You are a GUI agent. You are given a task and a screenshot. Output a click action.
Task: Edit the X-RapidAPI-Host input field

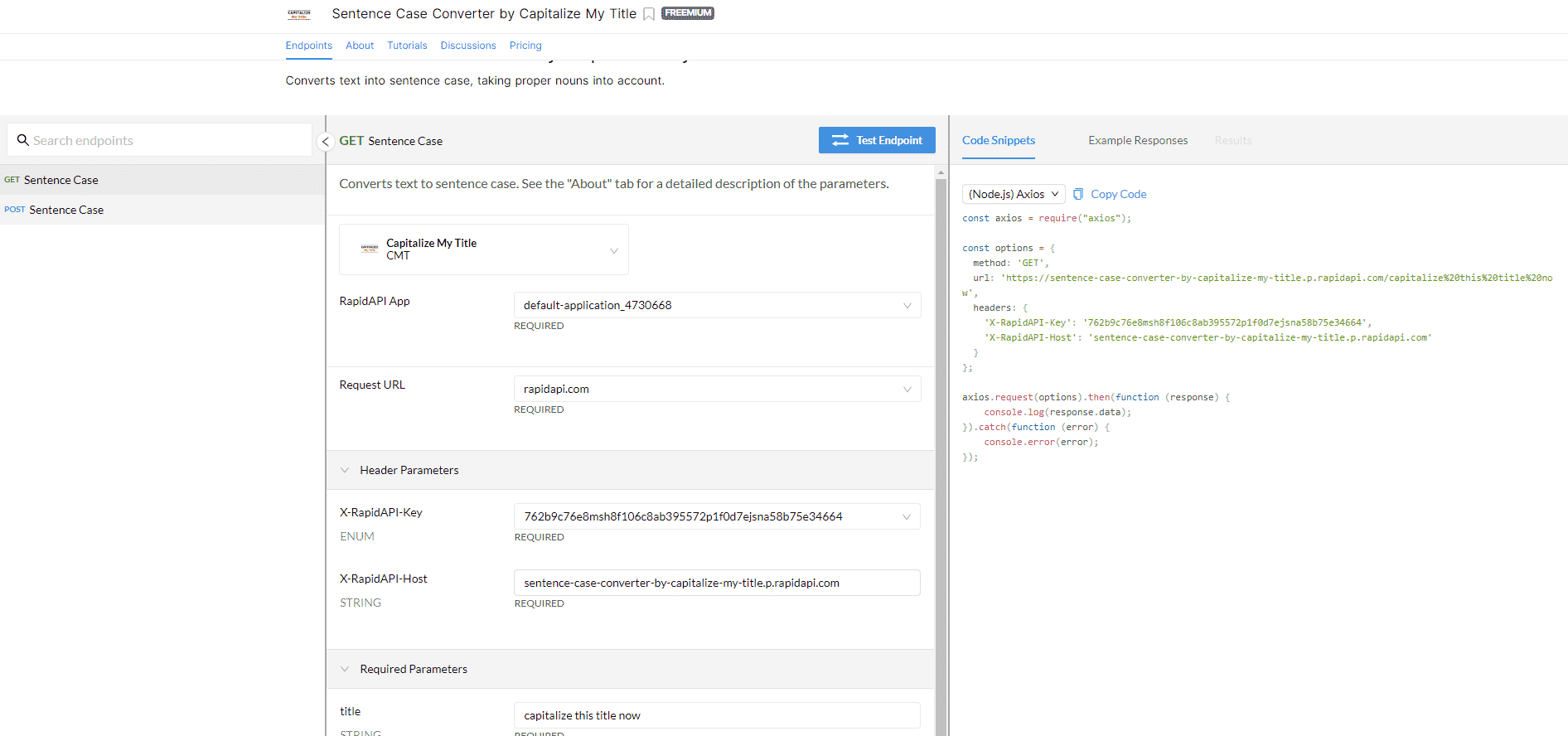tap(718, 583)
